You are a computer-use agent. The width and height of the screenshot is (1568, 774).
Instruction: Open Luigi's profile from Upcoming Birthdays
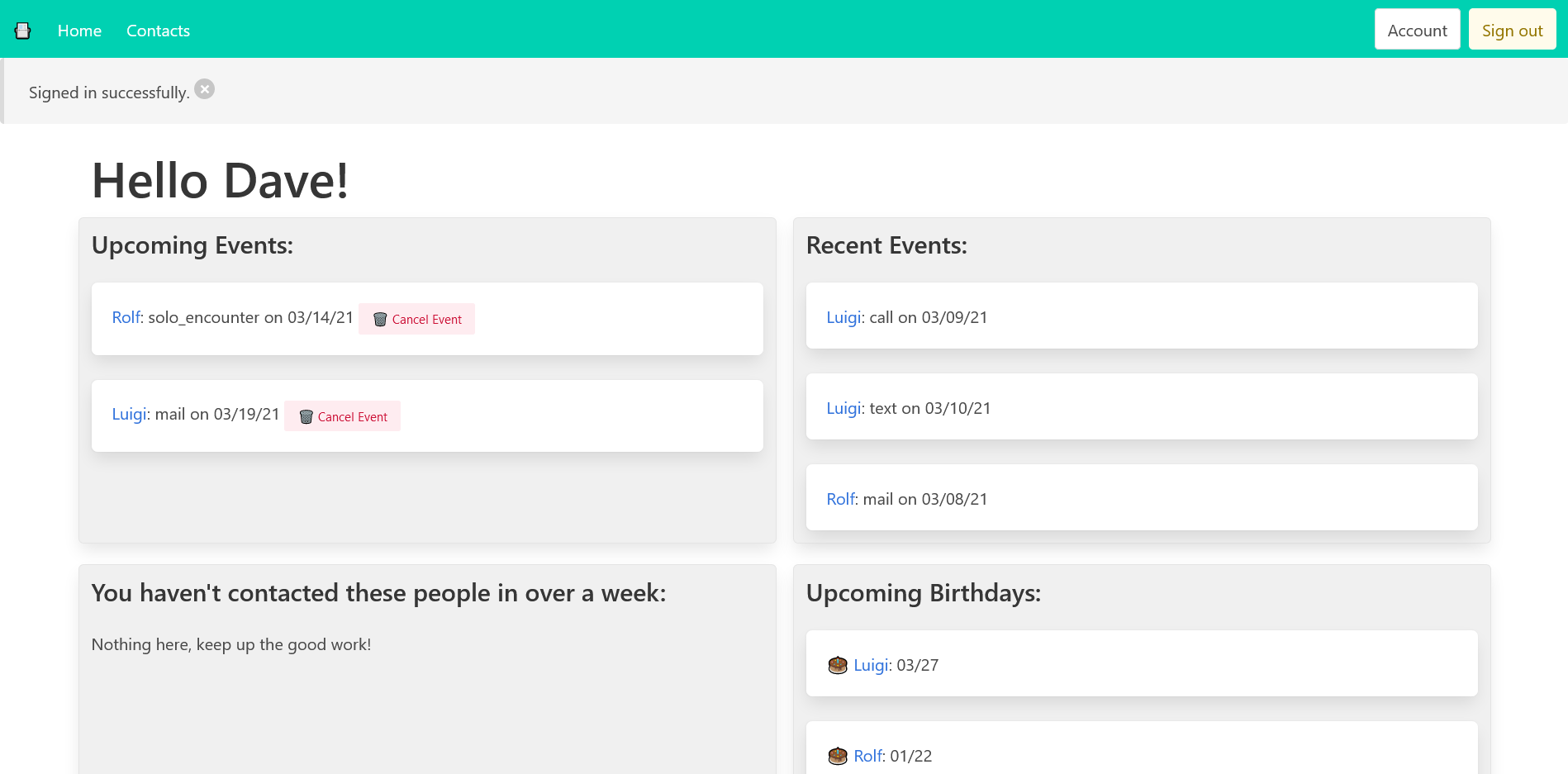point(871,664)
